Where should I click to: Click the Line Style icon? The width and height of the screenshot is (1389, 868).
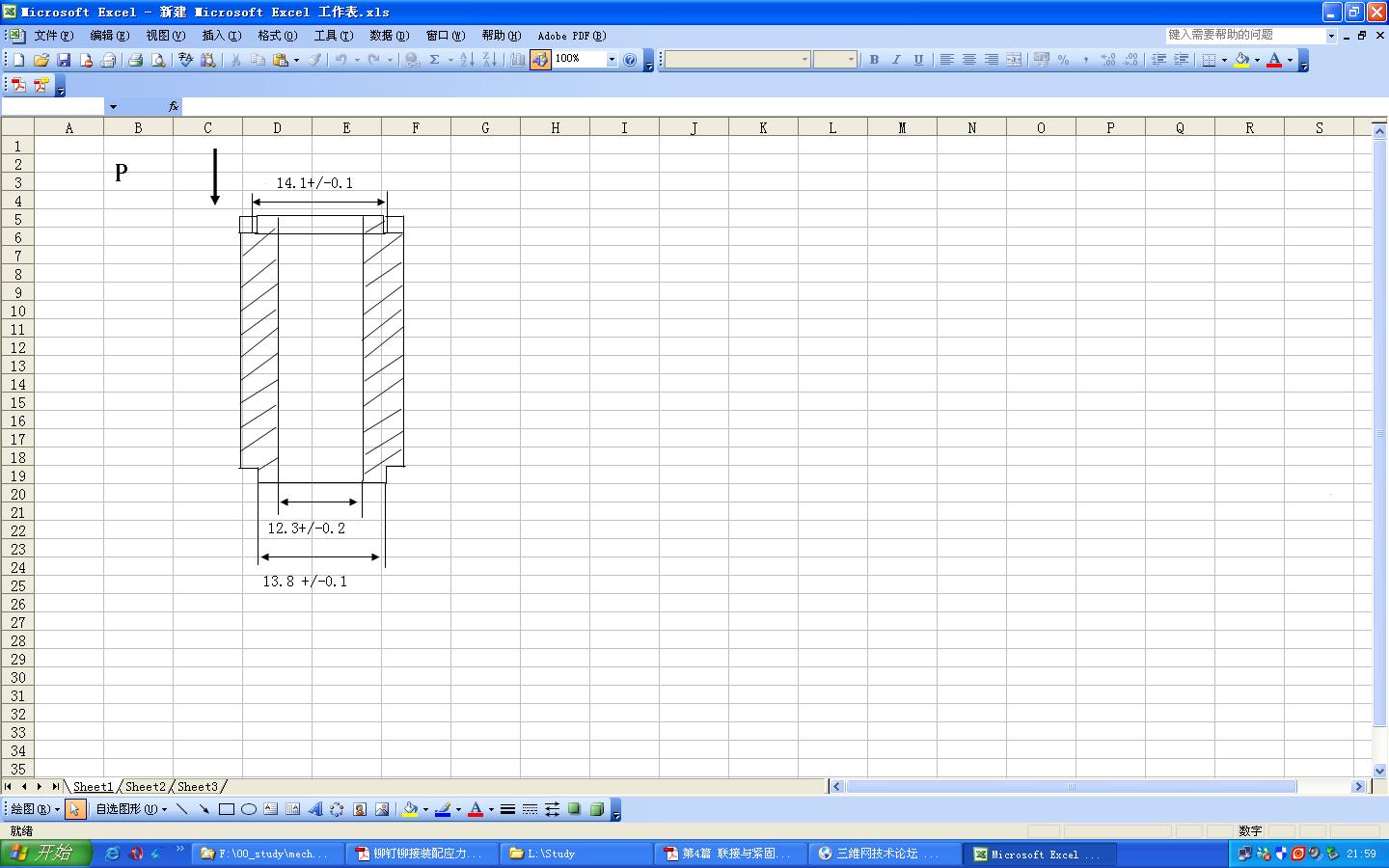tap(507, 809)
